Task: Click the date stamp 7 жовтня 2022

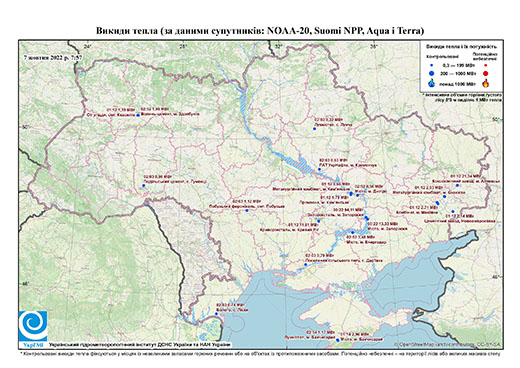Action: pyautogui.click(x=53, y=57)
